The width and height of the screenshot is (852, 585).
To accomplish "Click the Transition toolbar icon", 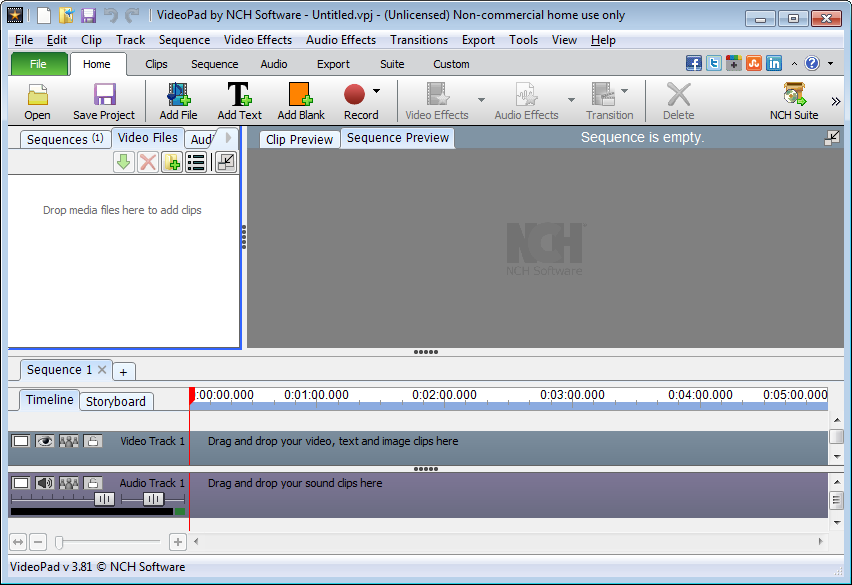I will [603, 94].
